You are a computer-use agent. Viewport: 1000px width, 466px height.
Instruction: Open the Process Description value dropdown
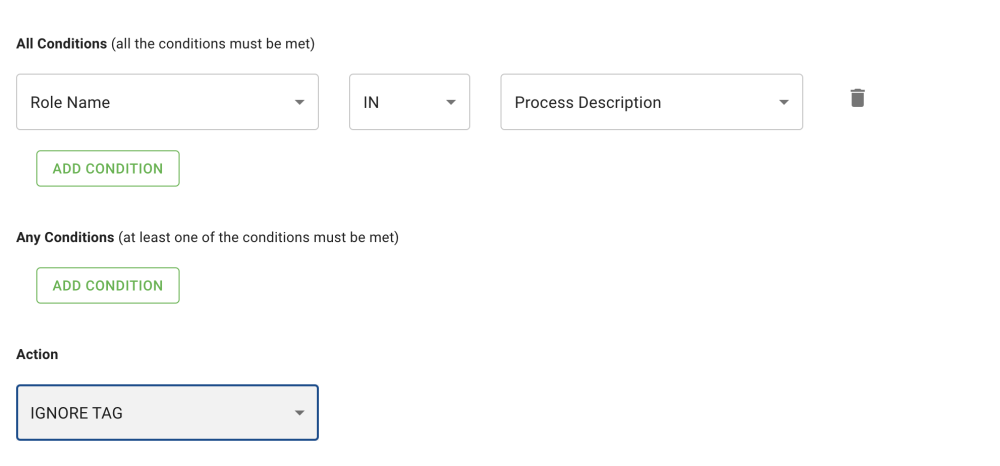[651, 102]
